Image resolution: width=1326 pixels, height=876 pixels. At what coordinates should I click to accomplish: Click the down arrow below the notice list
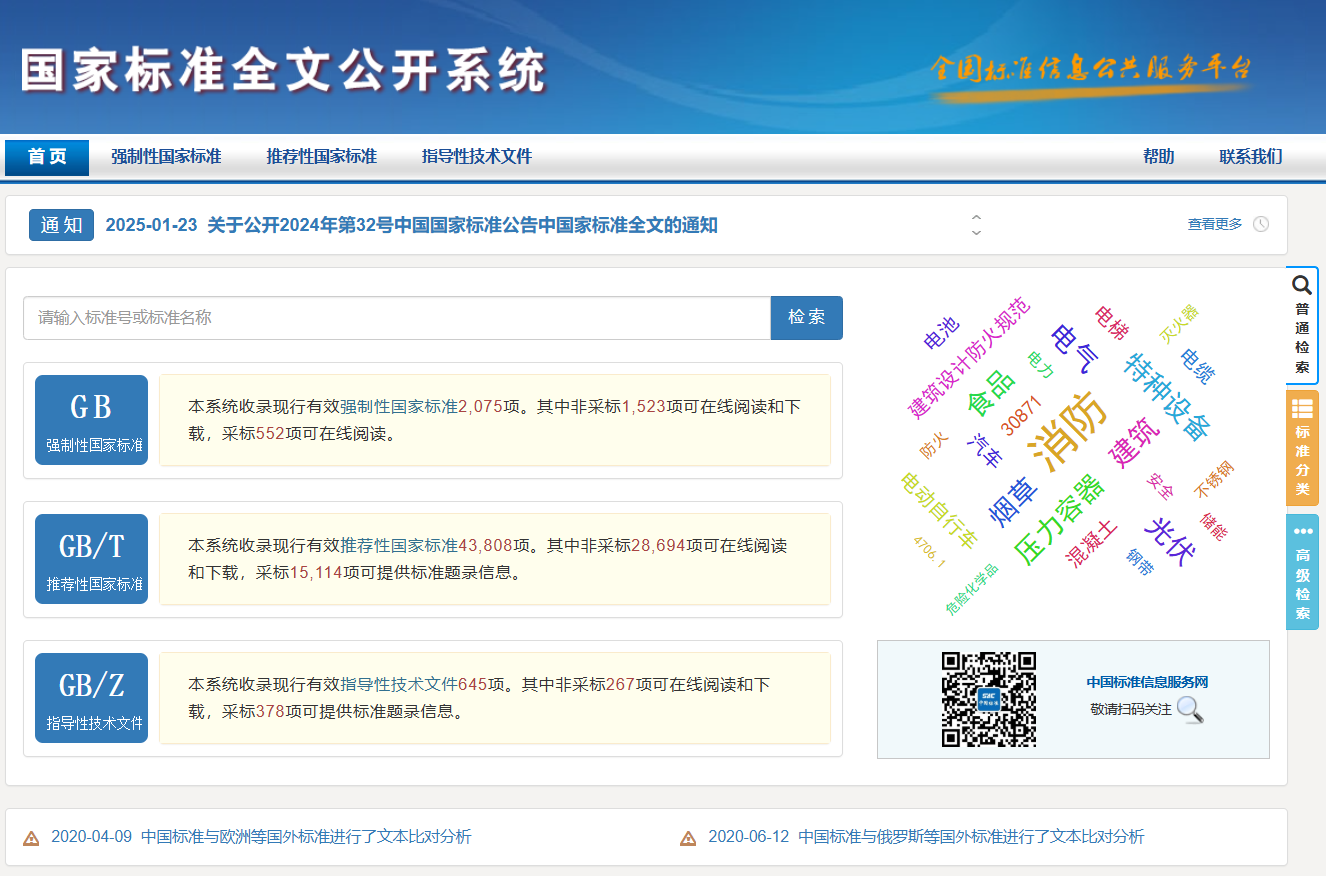(x=975, y=232)
